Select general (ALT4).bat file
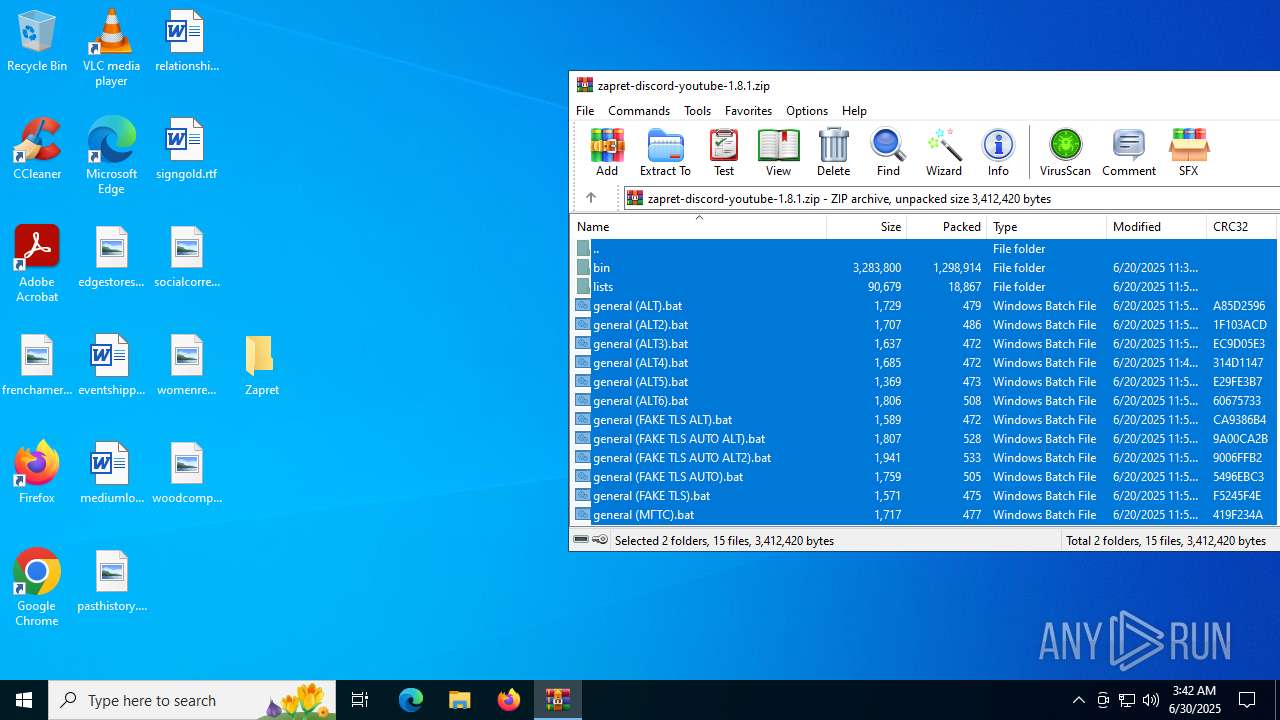The height and width of the screenshot is (720, 1280). pos(924,363)
